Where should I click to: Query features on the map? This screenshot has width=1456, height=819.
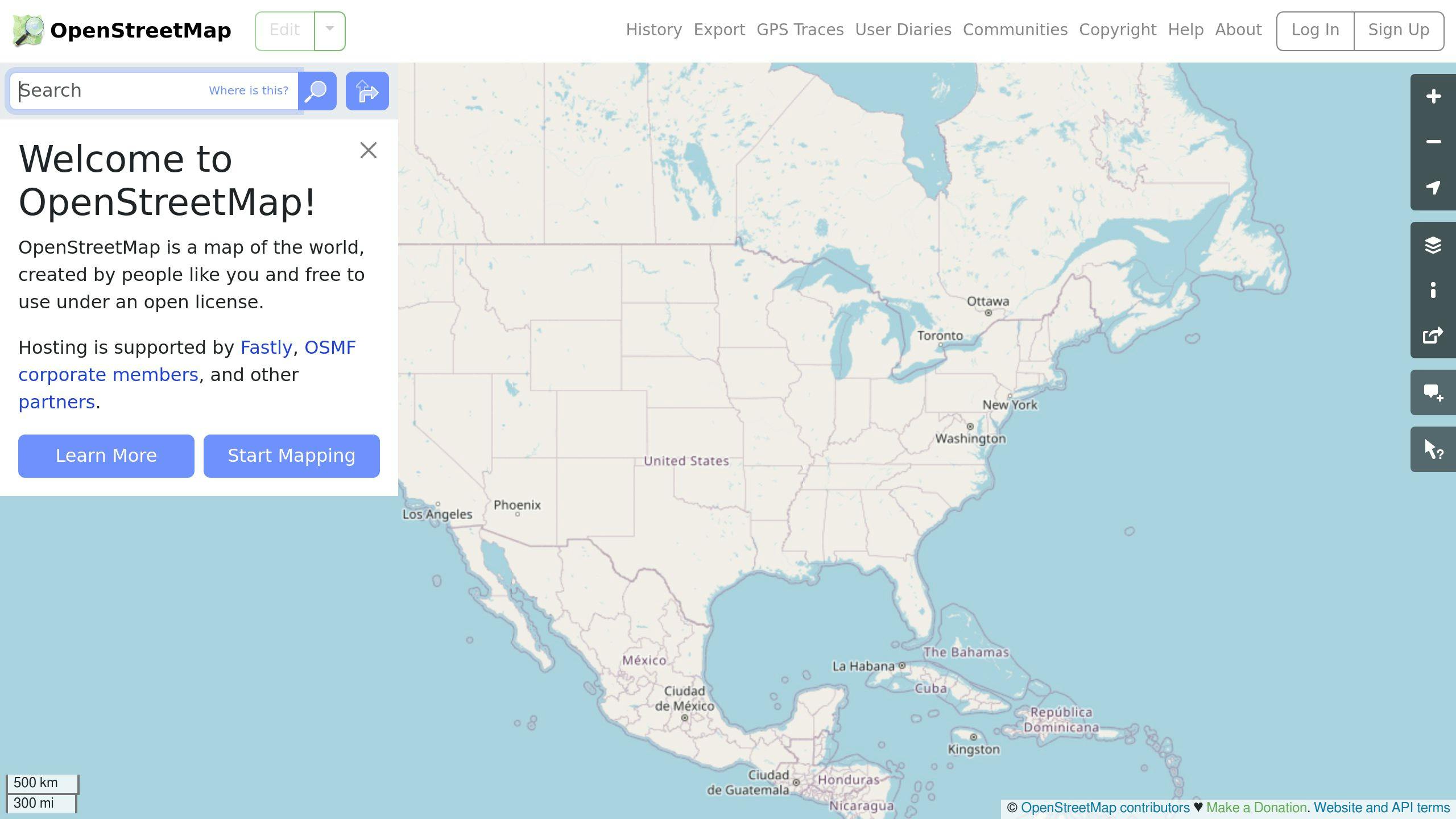coord(1432,449)
